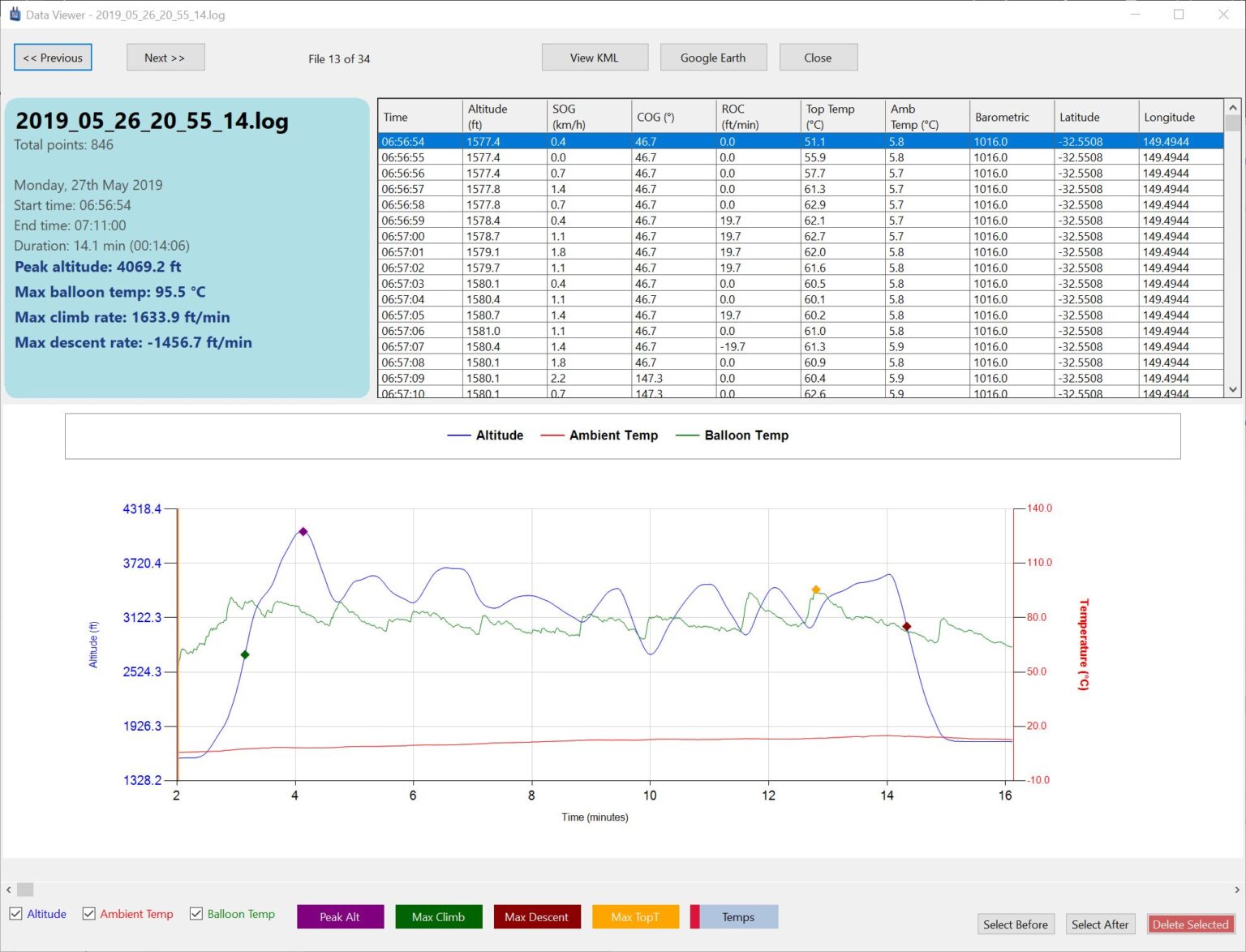The image size is (1246, 952).
Task: Click the horizontal scrollbar left arrow
Action: pyautogui.click(x=8, y=890)
